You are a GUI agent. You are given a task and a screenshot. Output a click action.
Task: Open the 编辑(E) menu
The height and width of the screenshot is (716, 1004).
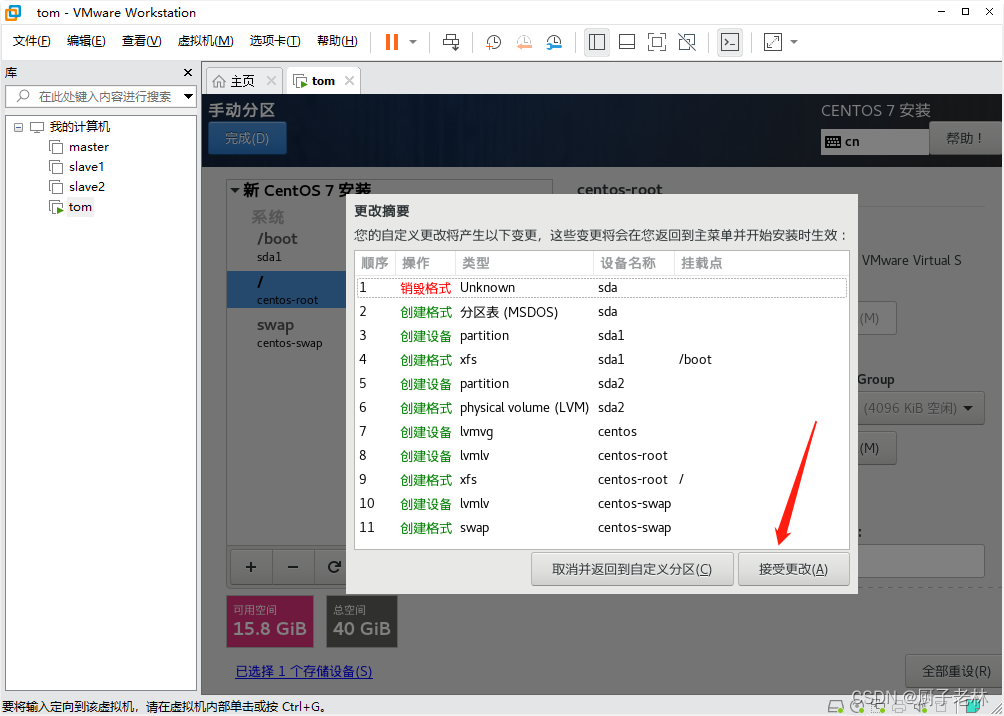[x=86, y=41]
